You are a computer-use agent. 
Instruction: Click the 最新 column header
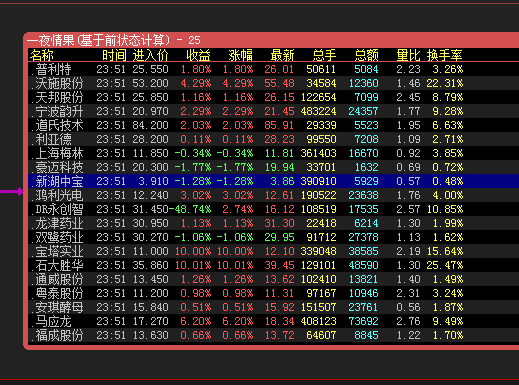pos(282,55)
